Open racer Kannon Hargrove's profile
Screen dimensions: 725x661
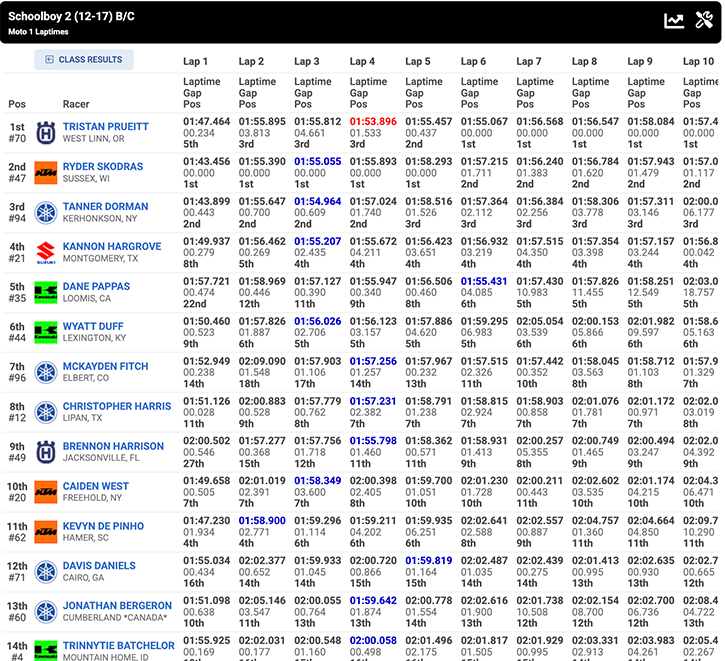[x=112, y=246]
